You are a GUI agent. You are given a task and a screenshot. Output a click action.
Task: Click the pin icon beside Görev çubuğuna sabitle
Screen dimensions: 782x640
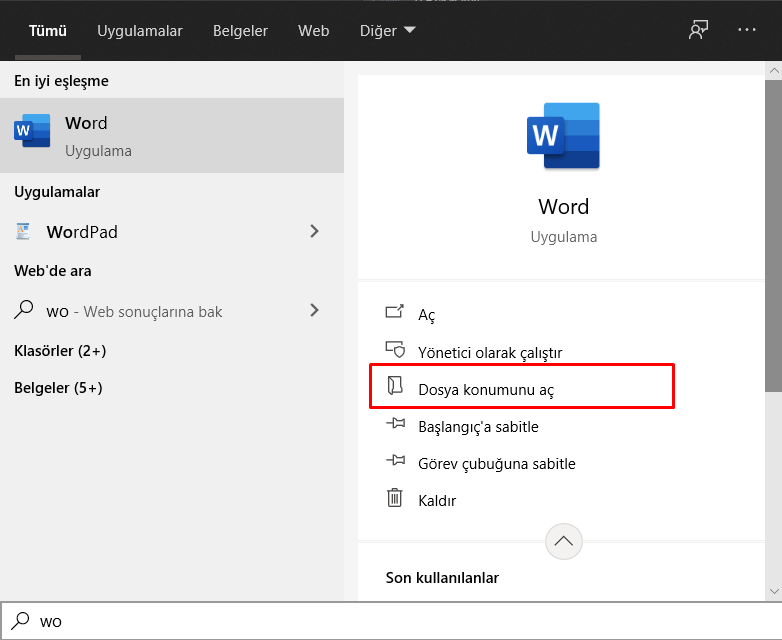tap(395, 460)
